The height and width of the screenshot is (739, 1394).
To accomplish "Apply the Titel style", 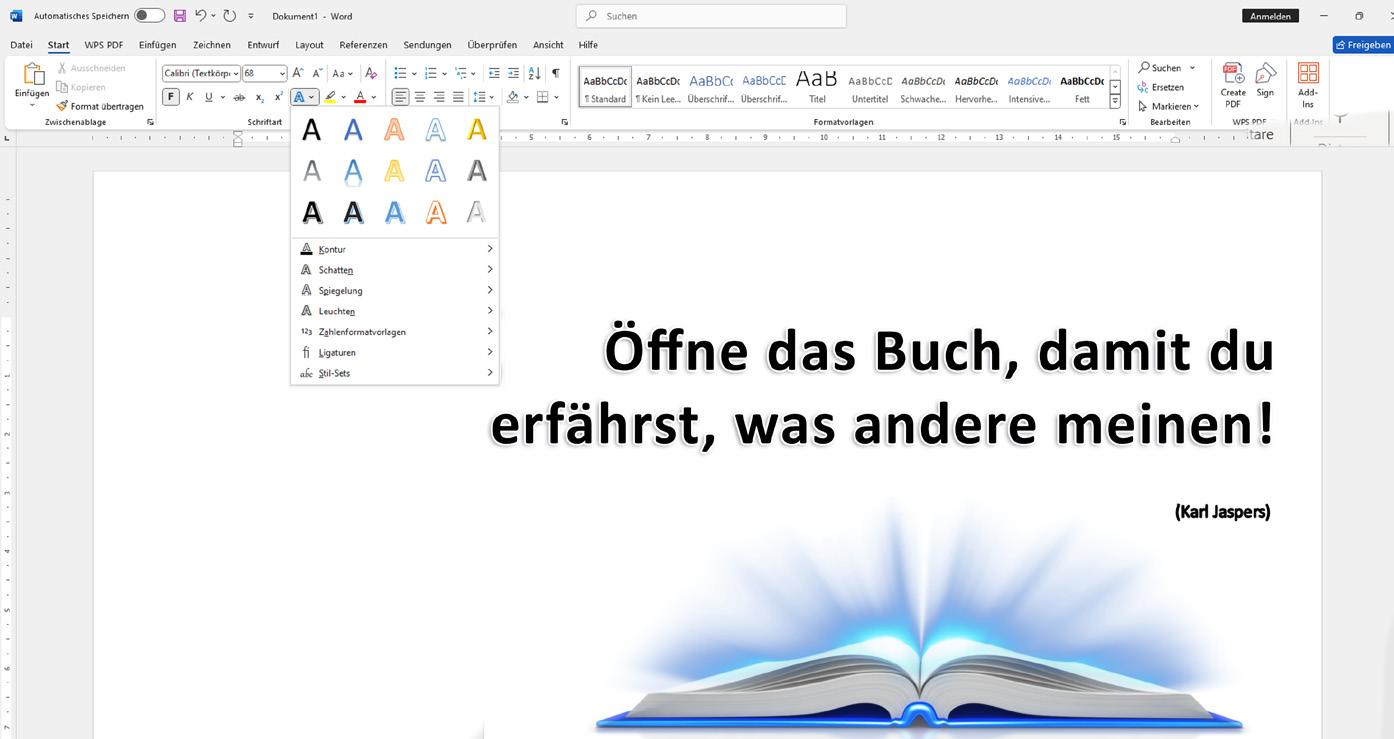I will point(817,87).
